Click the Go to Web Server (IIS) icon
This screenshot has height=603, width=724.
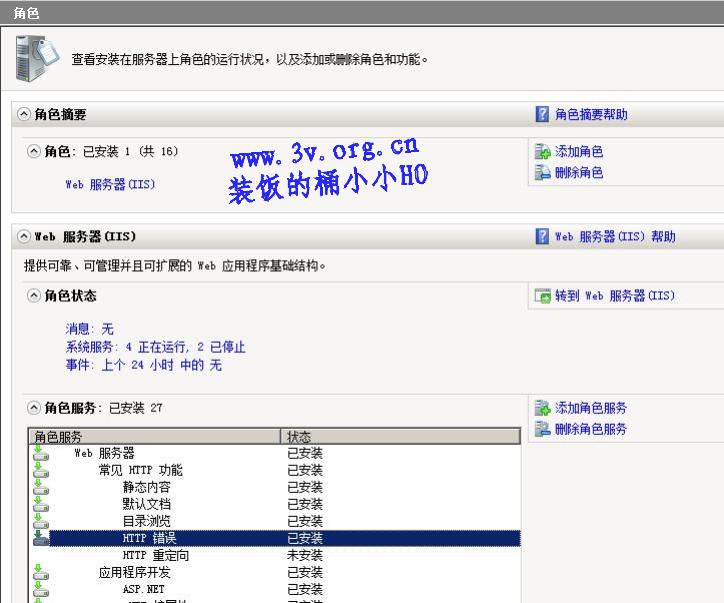pyautogui.click(x=543, y=296)
